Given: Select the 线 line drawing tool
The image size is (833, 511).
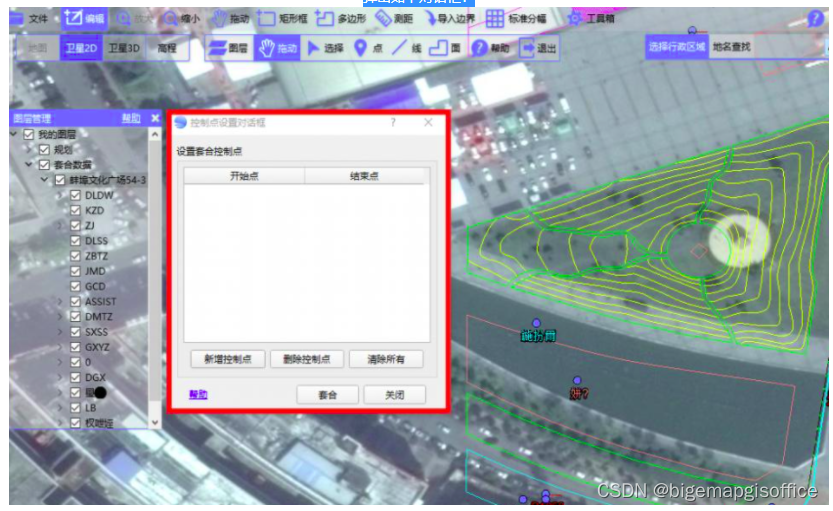Looking at the screenshot, I should click(406, 48).
